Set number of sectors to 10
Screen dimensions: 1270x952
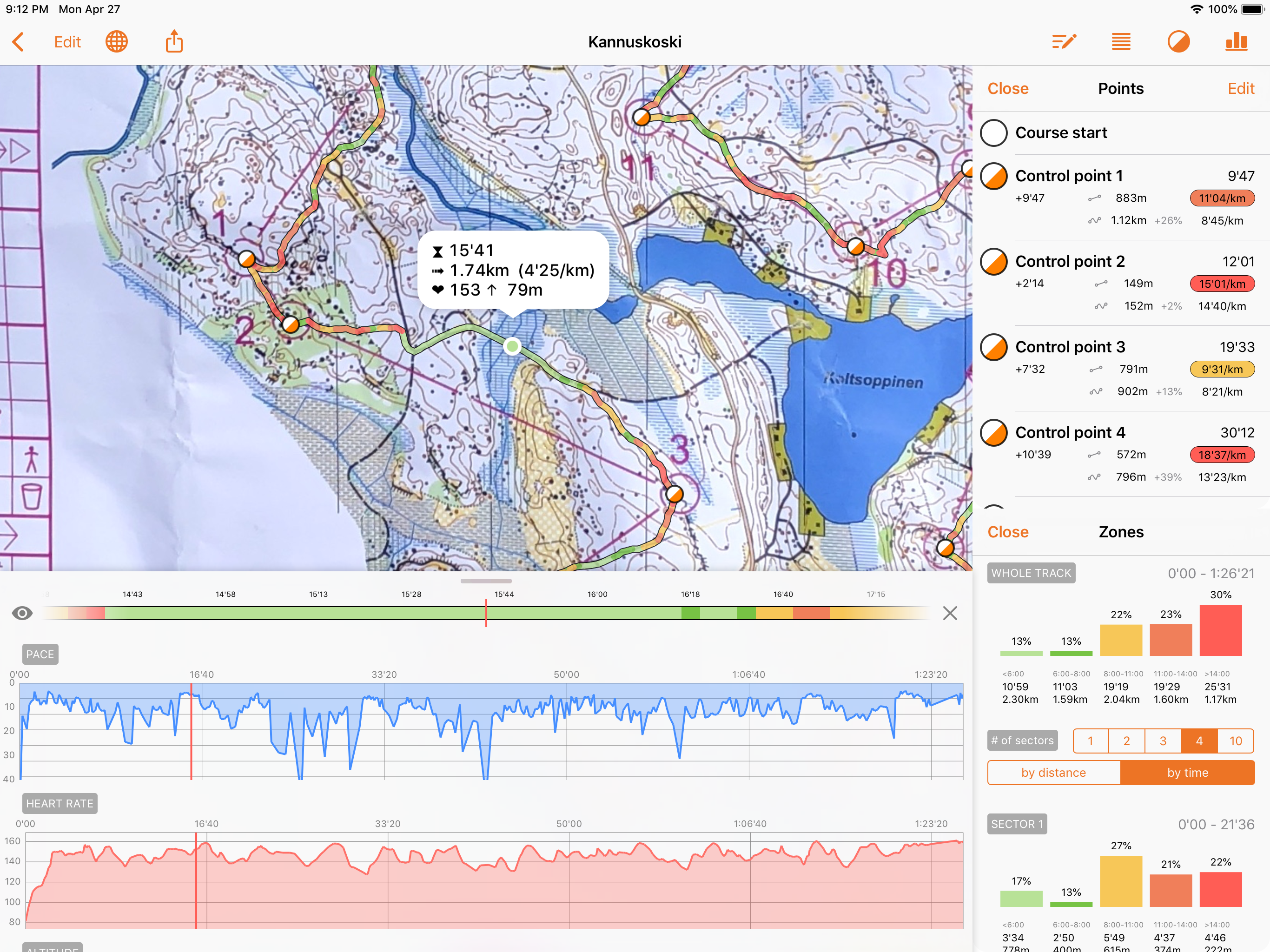coord(1236,741)
